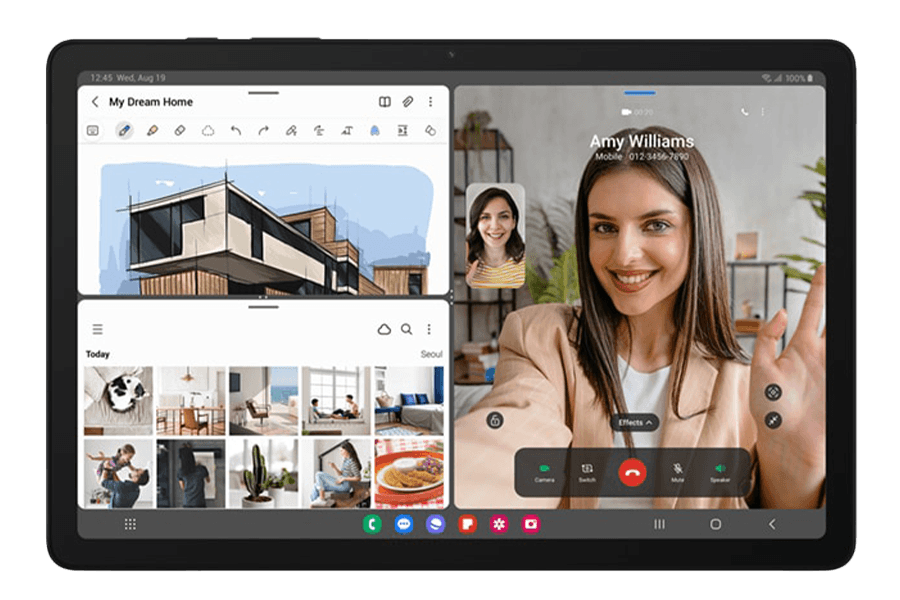This screenshot has height=600, width=900.
Task: Choose the Eraser tool
Action: click(180, 130)
